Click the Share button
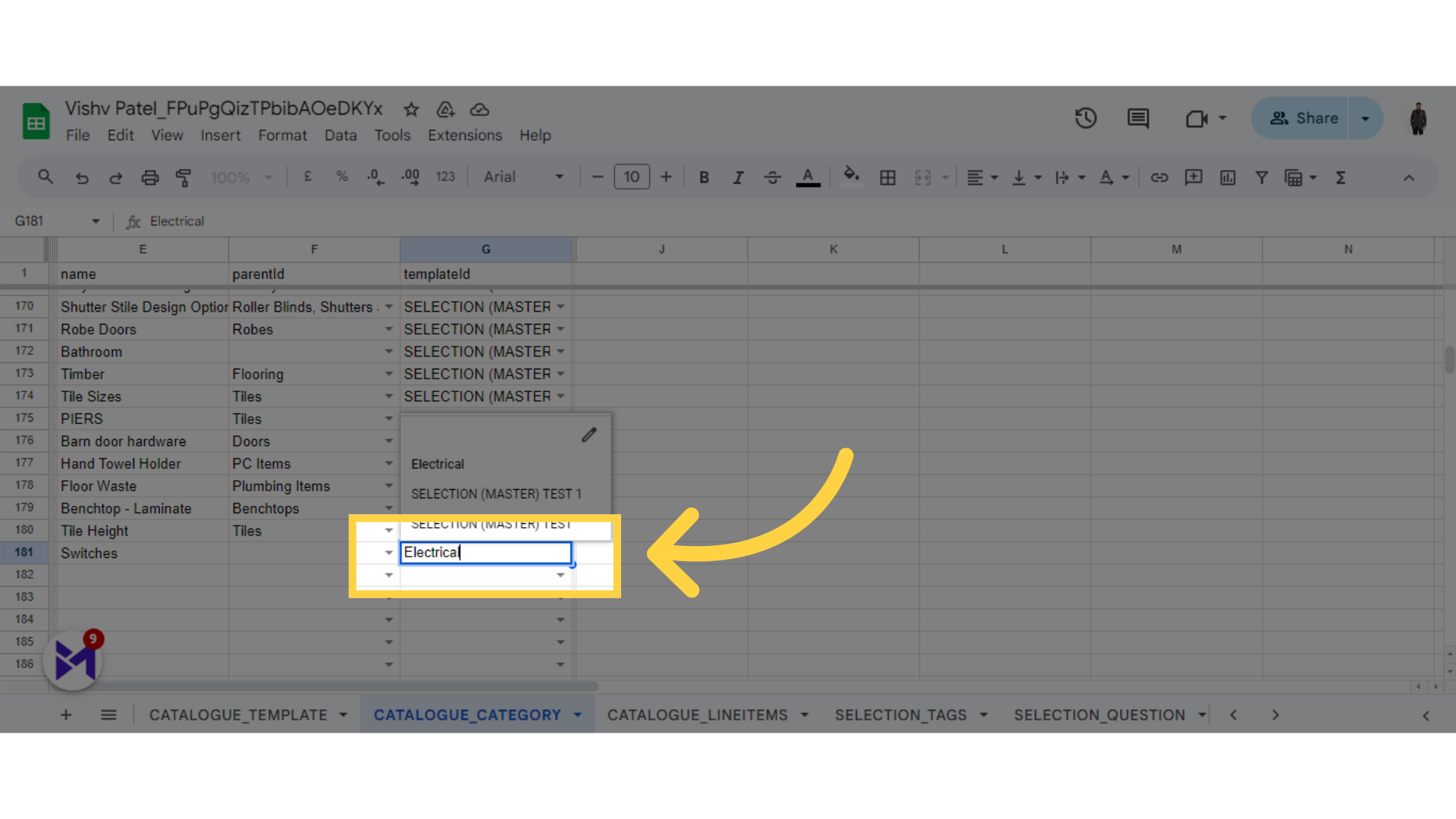Screen dimensions: 1456x819 (x=1301, y=118)
